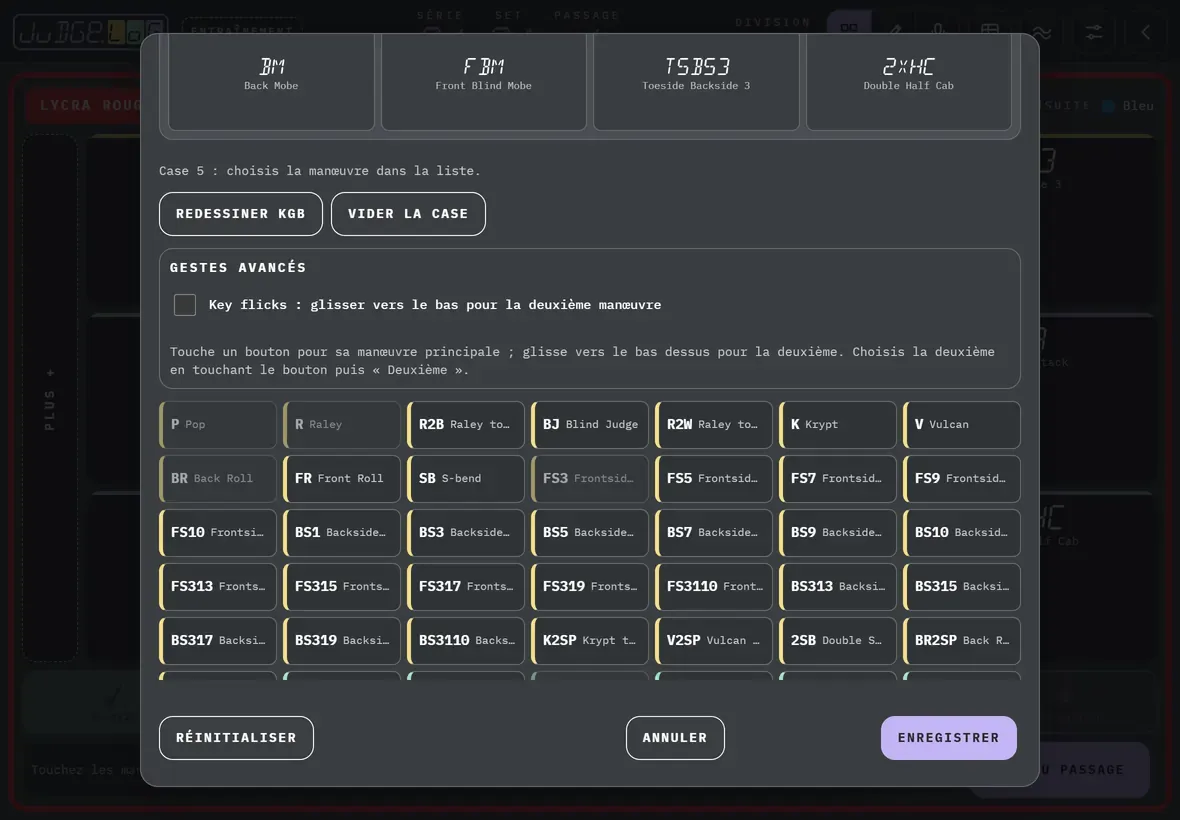
Task: Select the FS313 manoeuvre button
Action: point(218,587)
